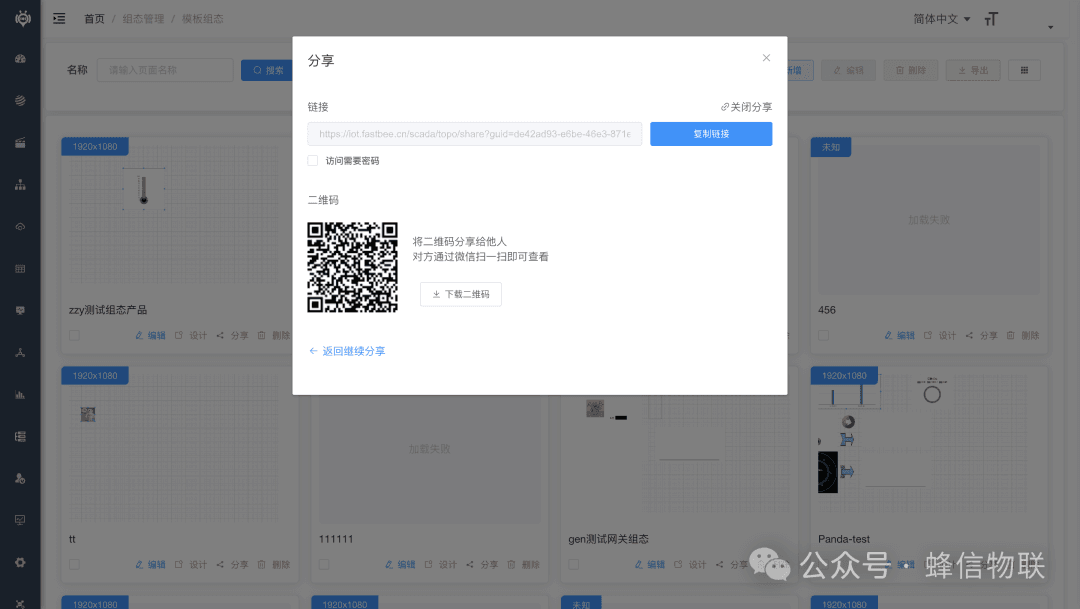The image size is (1080, 609).
Task: Click the 导出 export button in the toolbar
Action: coord(973,70)
